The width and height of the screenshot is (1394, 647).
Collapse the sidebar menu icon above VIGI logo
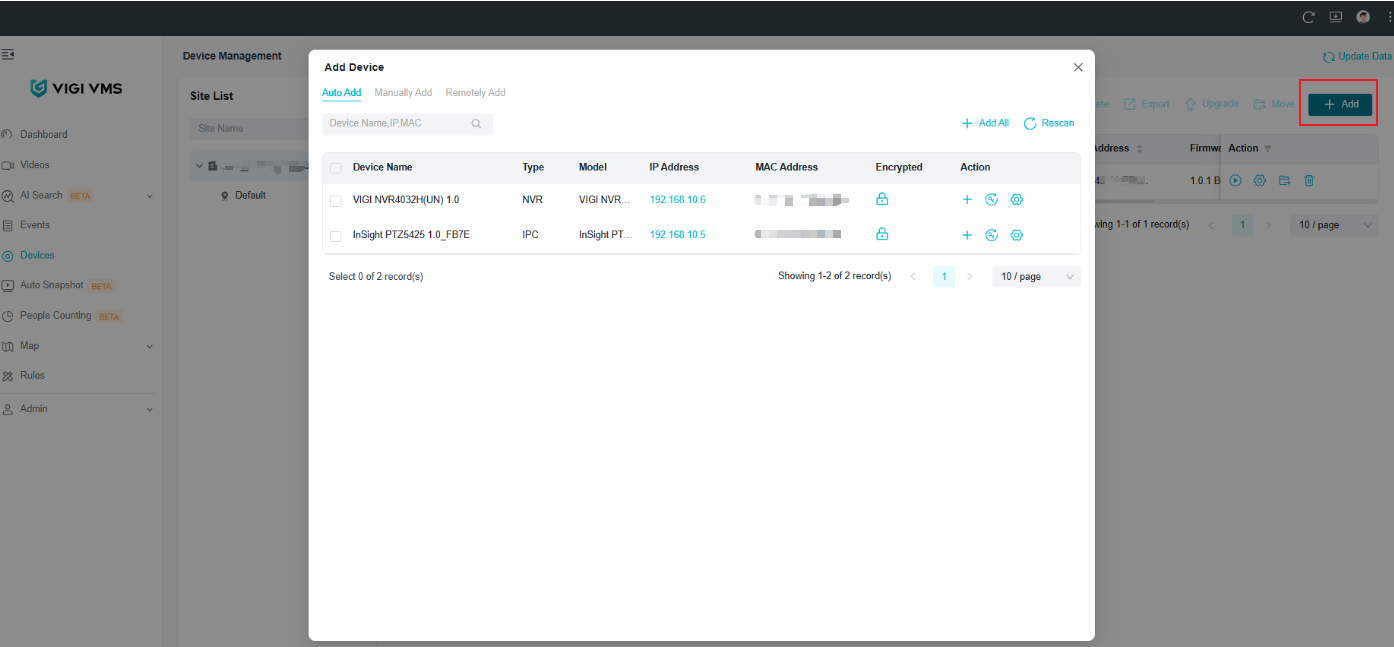click(x=7, y=54)
